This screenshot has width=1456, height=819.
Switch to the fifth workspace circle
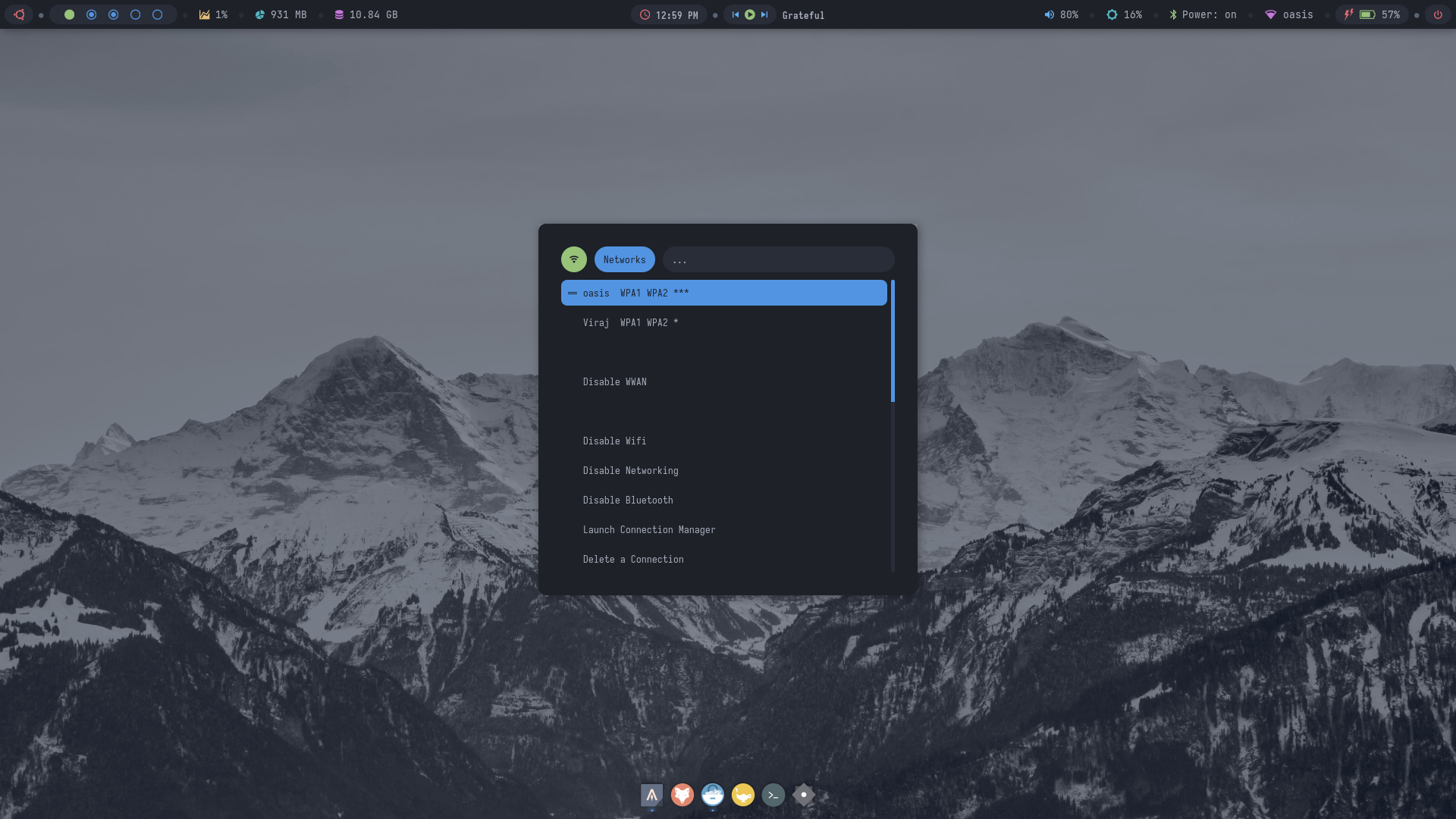pos(158,14)
